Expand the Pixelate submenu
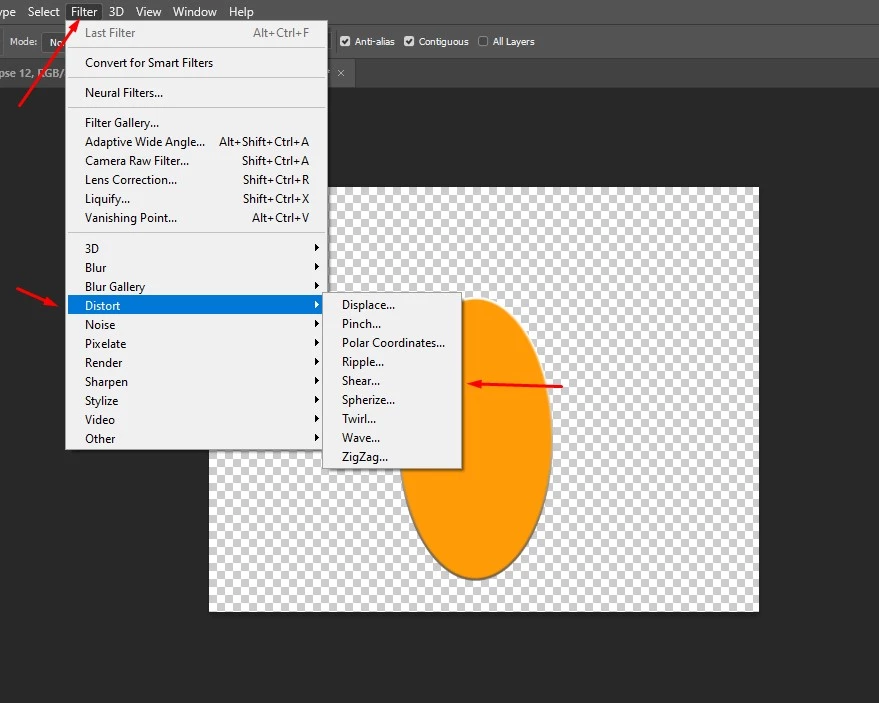Screen dimensions: 879x703 (x=196, y=344)
